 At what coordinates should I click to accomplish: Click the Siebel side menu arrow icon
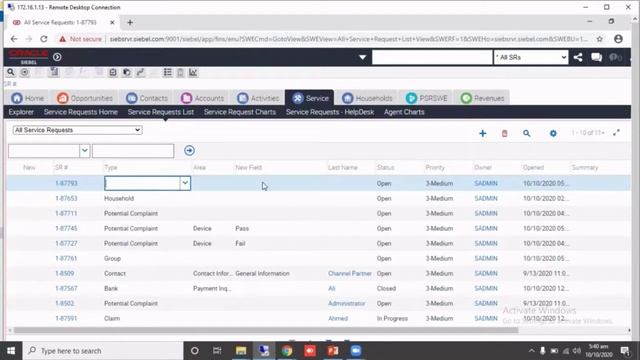(57, 57)
